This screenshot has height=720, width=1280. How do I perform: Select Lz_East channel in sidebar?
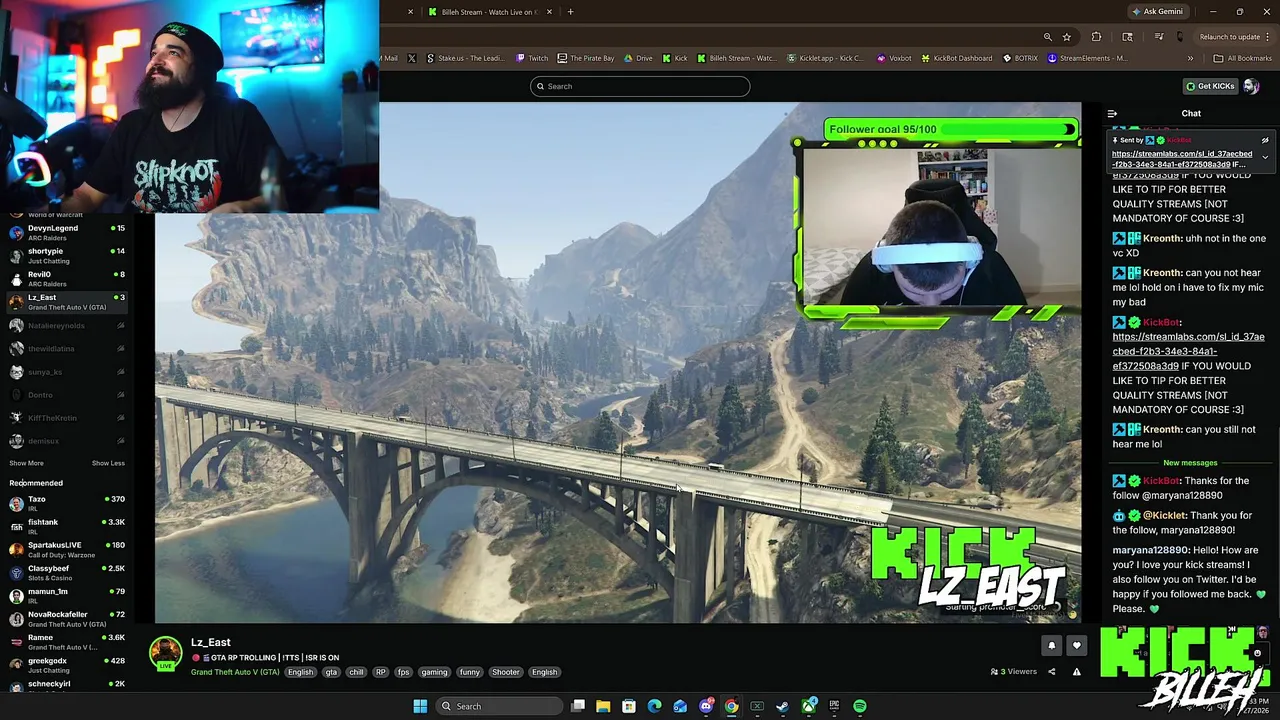point(68,302)
